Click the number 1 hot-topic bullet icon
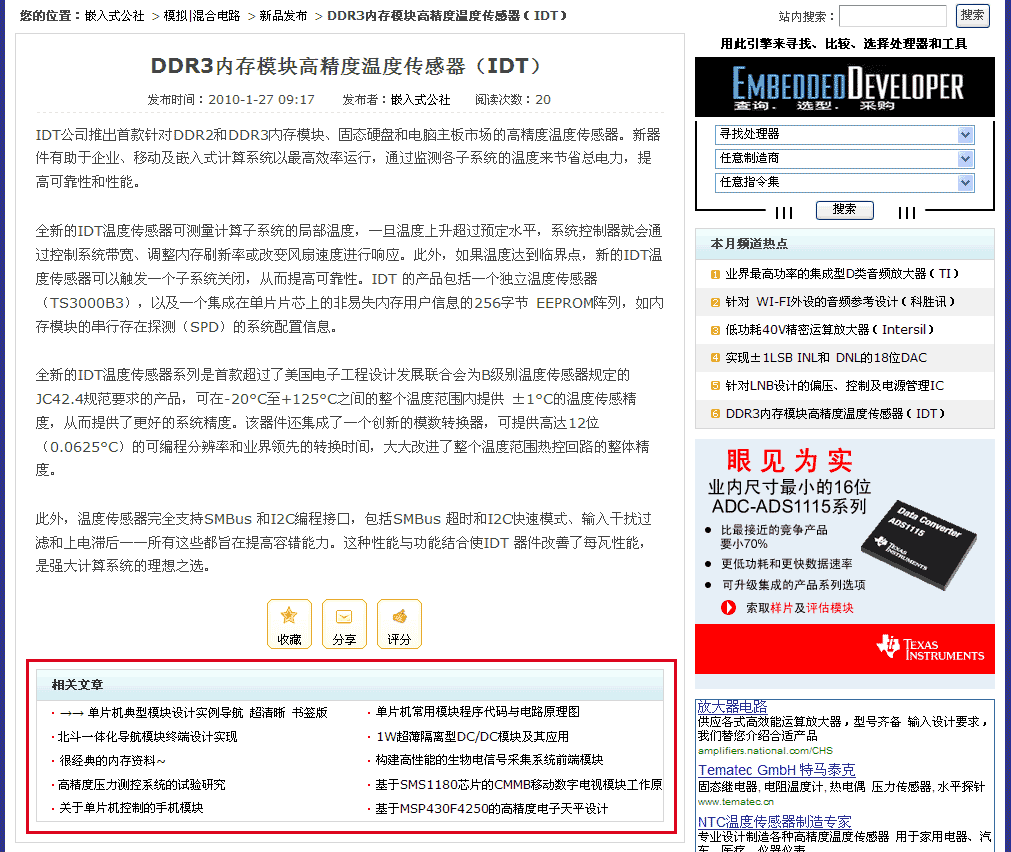This screenshot has height=852, width=1011. (x=715, y=274)
